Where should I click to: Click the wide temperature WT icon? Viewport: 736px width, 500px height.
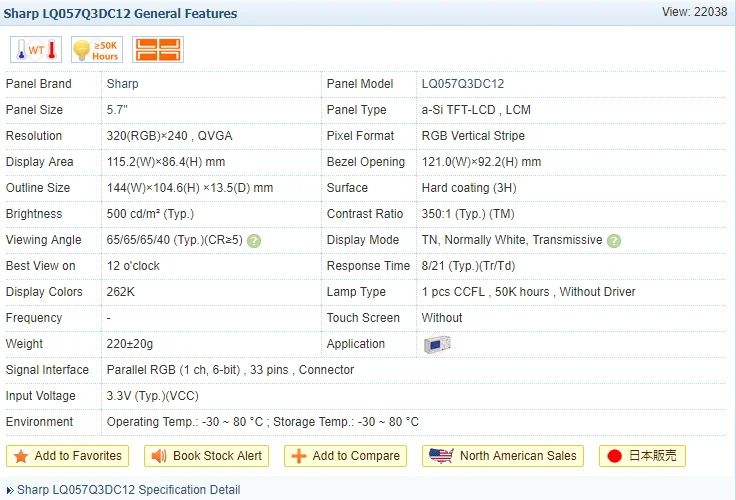(36, 49)
